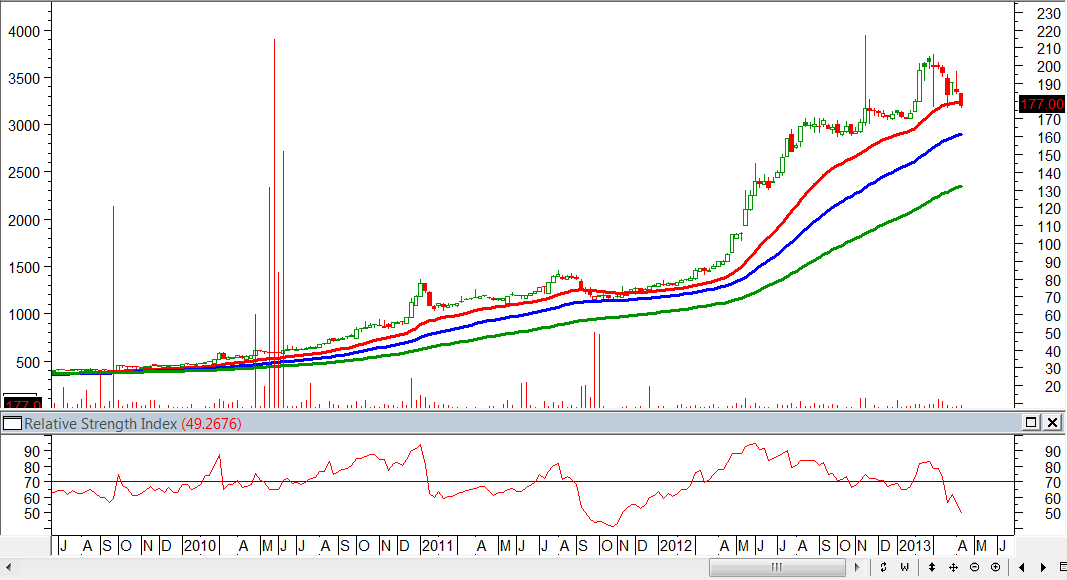Click the 3500 volume axis label
Screen dimensions: 1068x580
(x=25, y=78)
